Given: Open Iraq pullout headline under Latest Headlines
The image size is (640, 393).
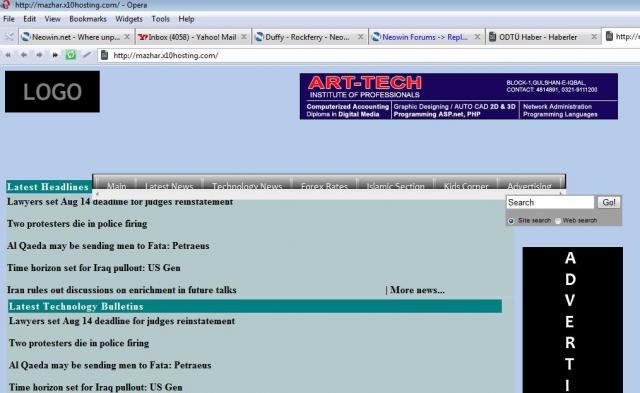Looking at the screenshot, I should pyautogui.click(x=94, y=268).
